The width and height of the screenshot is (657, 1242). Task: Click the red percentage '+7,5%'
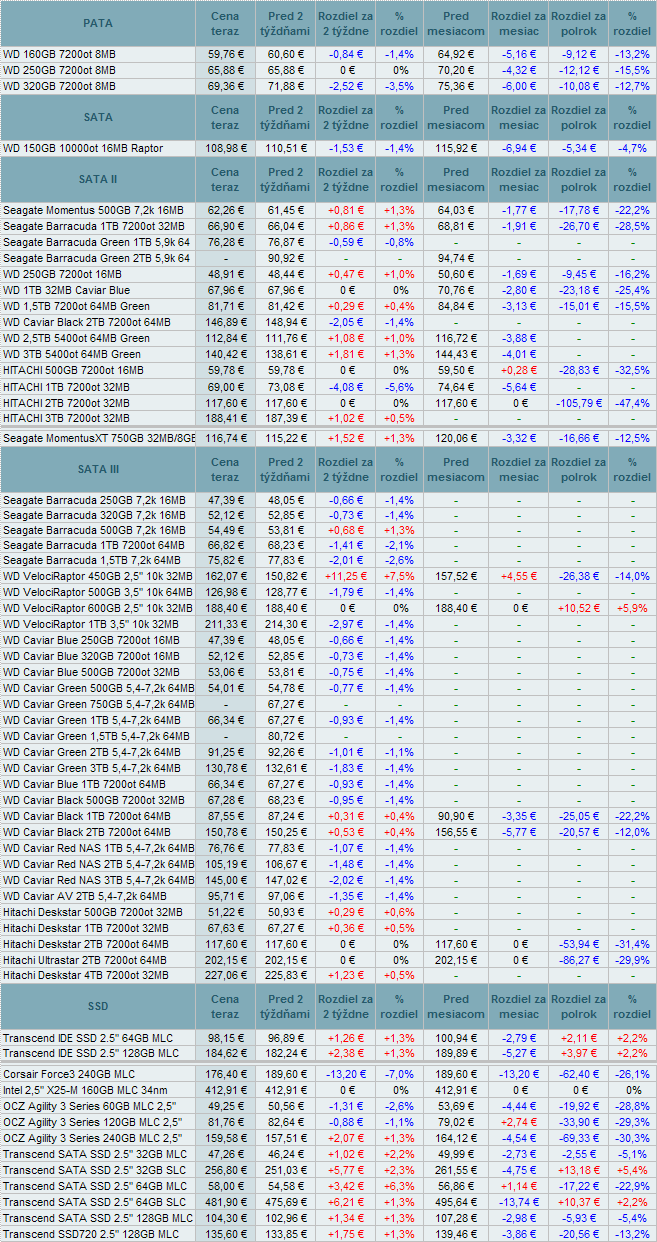(399, 576)
